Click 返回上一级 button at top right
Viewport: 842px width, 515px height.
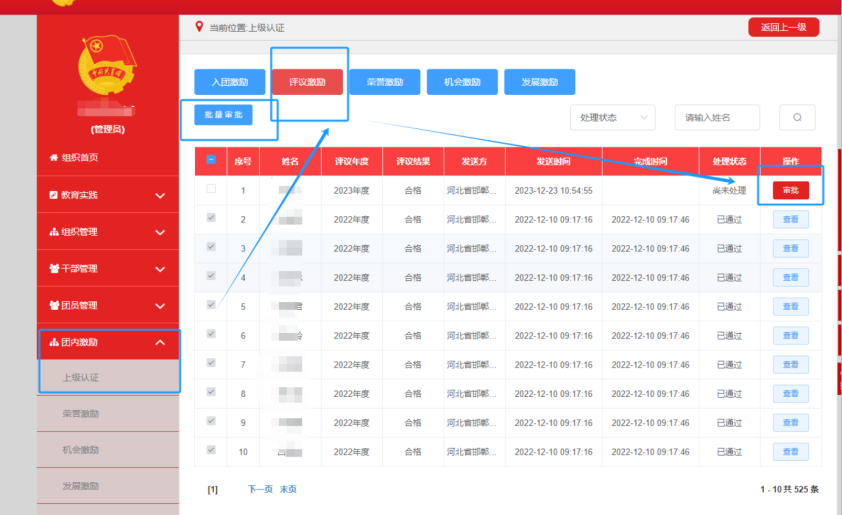tap(783, 27)
